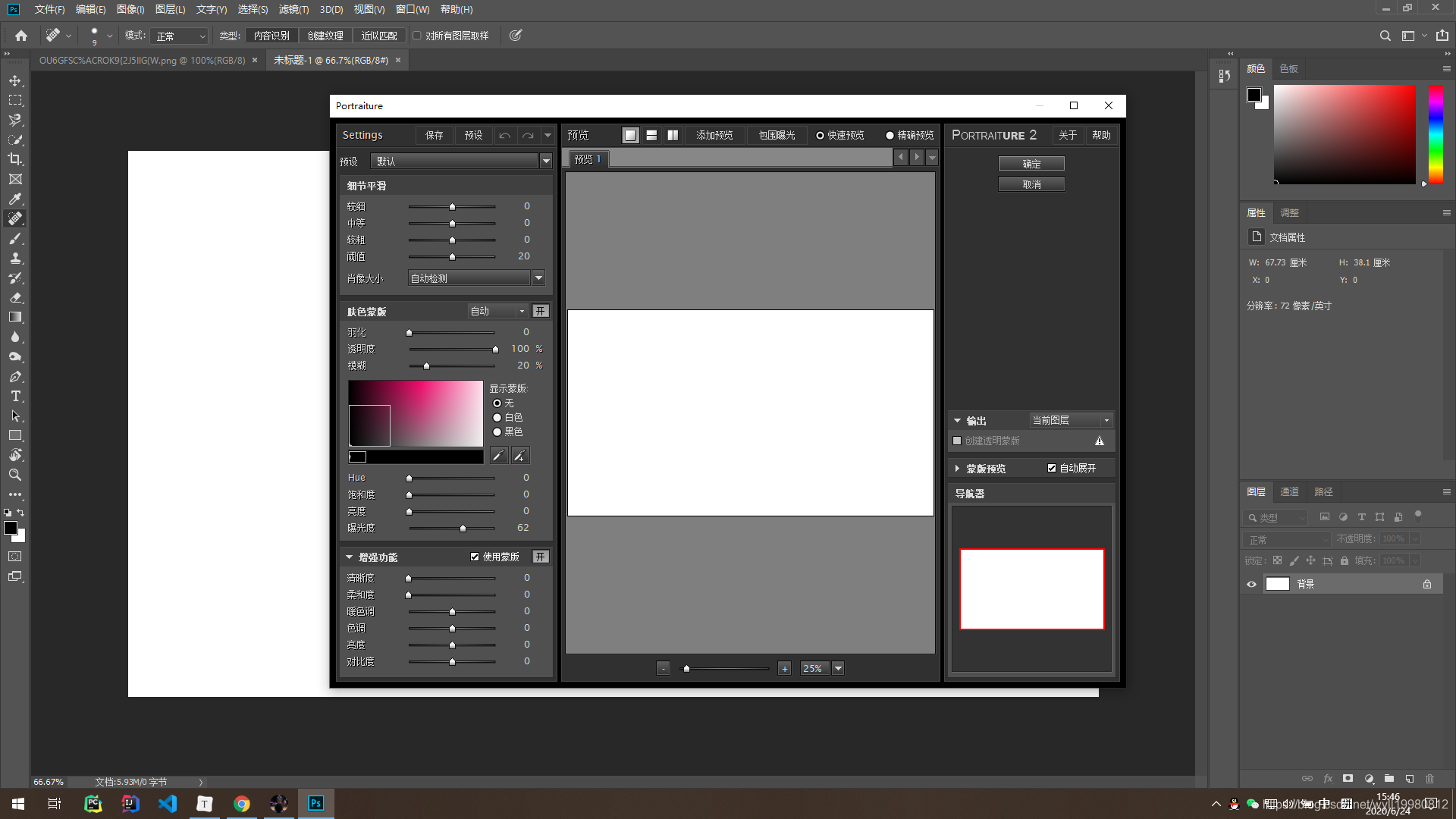The width and height of the screenshot is (1456, 819).
Task: Click the 确定 button in Portraiture
Action: (1031, 164)
